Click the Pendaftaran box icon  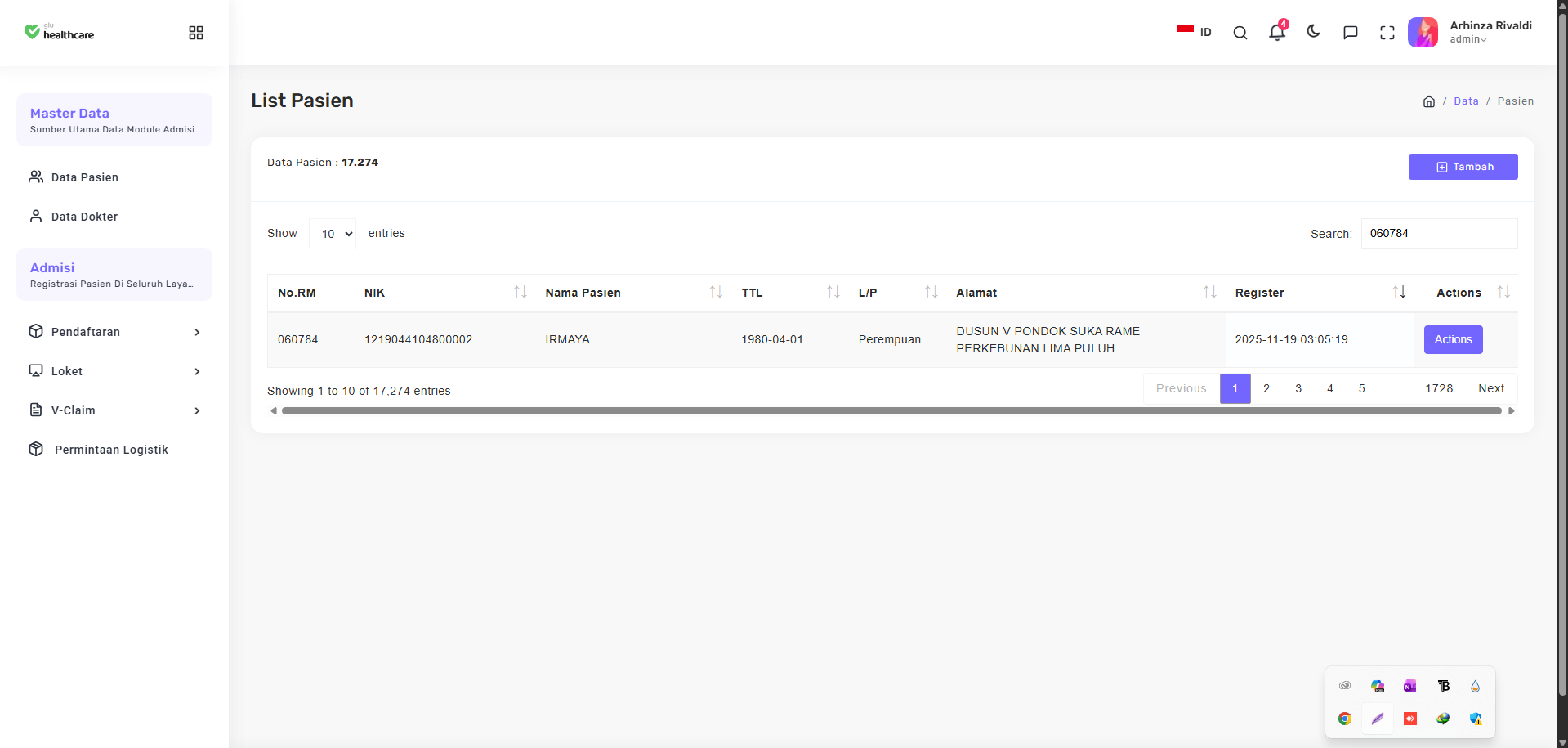coord(36,331)
